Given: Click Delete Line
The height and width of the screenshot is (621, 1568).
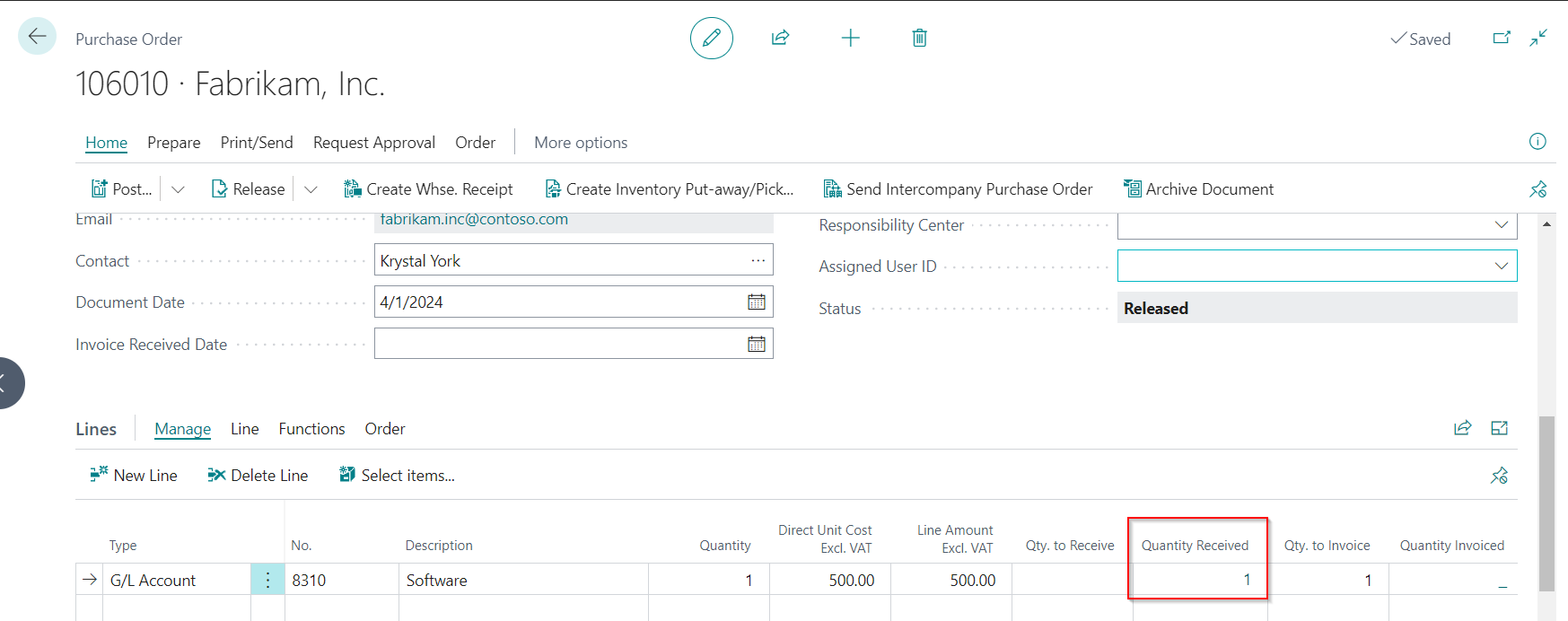Looking at the screenshot, I should [x=258, y=476].
